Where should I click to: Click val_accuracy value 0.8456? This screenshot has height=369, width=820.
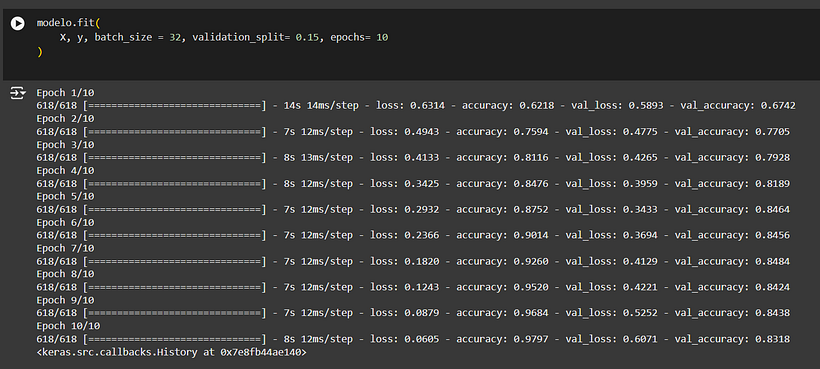click(772, 235)
